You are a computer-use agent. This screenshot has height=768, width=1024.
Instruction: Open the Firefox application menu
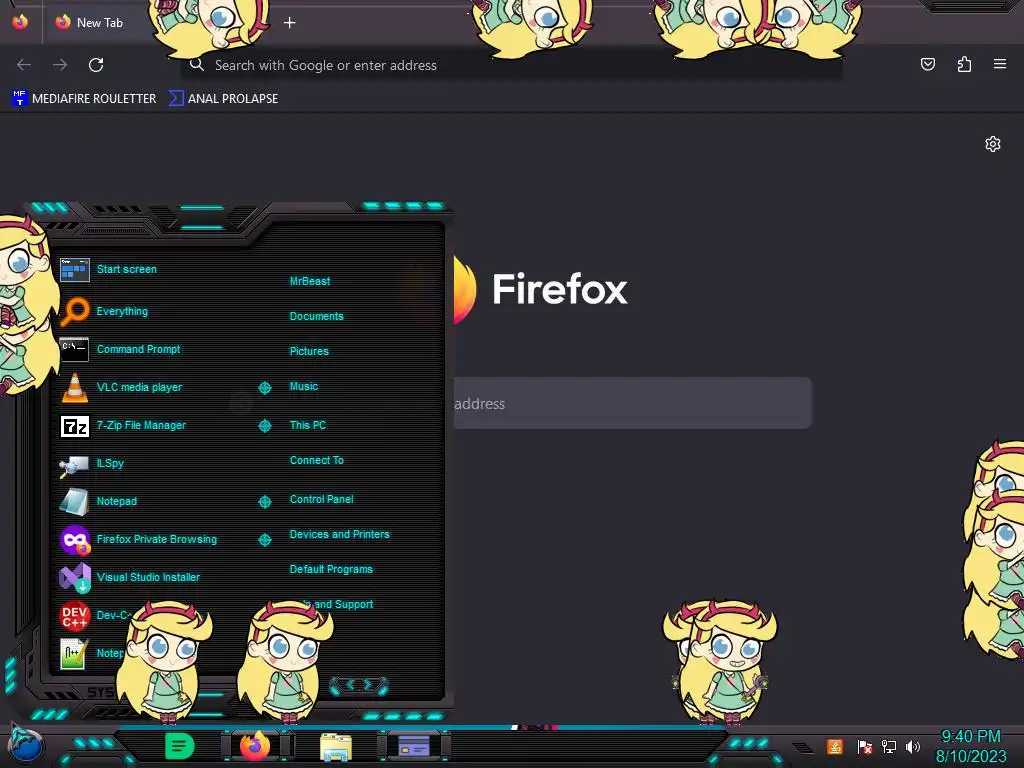(x=1000, y=64)
